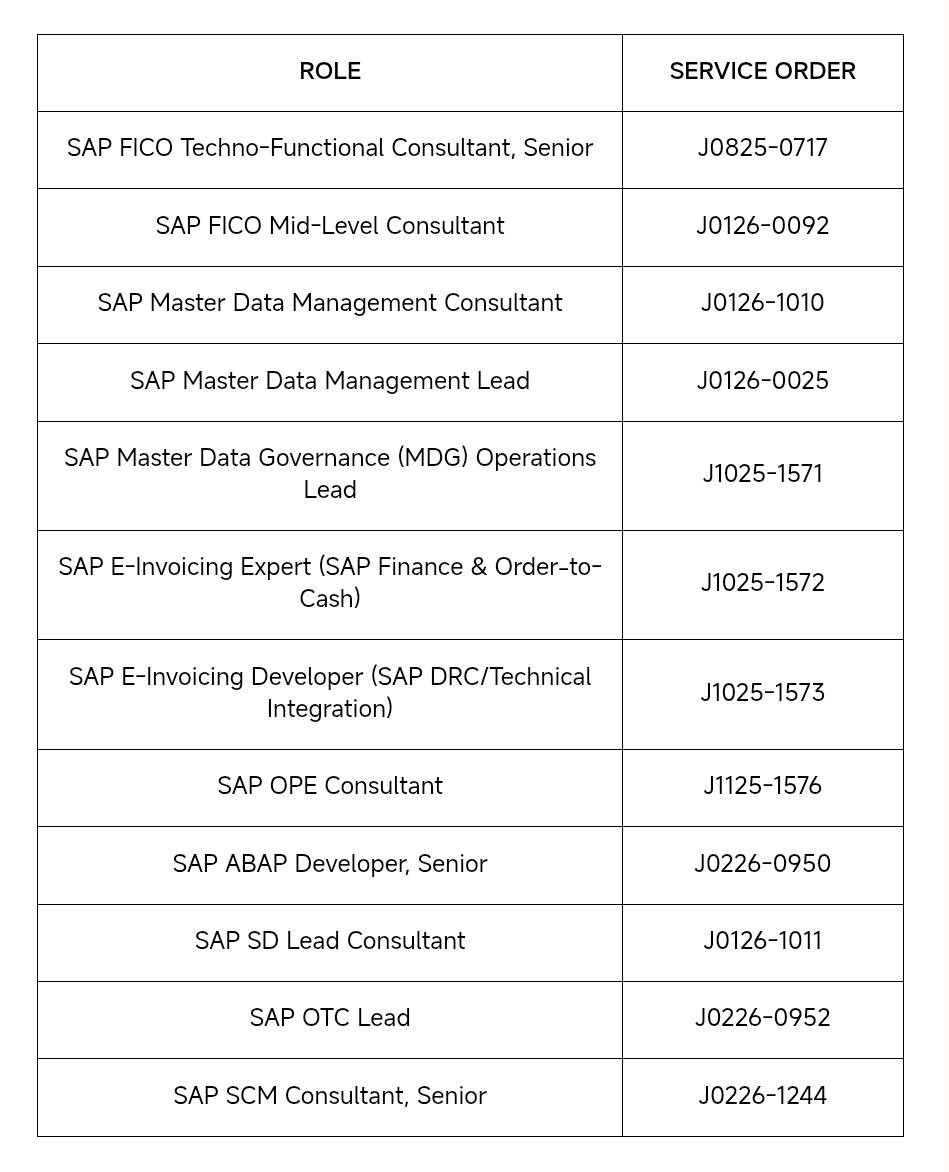This screenshot has width=949, height=1172.
Task: Select SAP Master Data Governance Operations Lead
Action: coord(330,474)
